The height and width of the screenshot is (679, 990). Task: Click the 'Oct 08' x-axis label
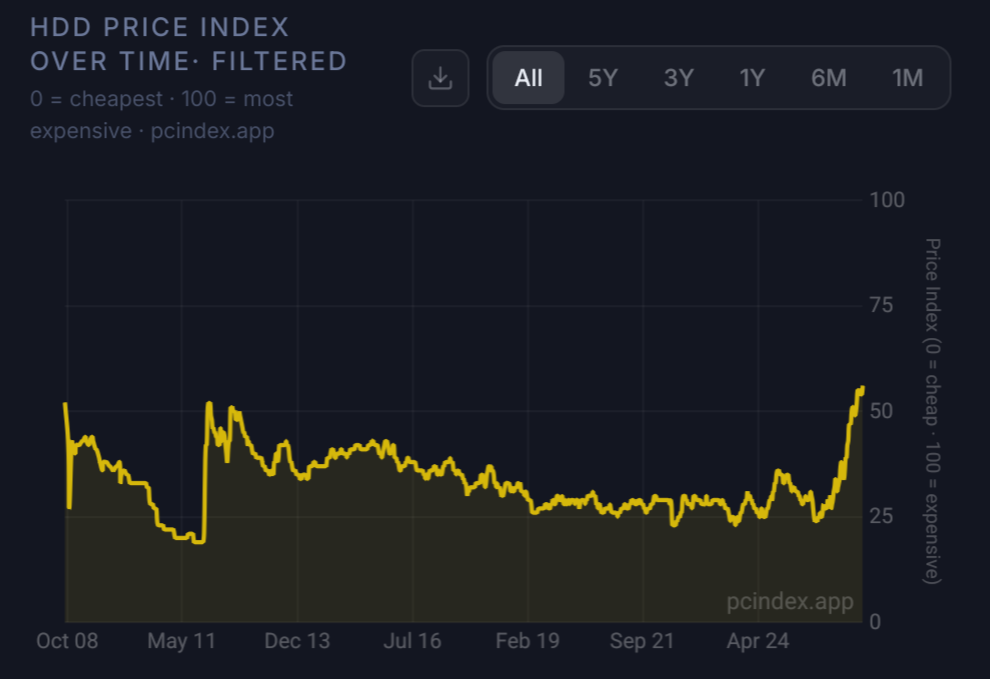[67, 641]
